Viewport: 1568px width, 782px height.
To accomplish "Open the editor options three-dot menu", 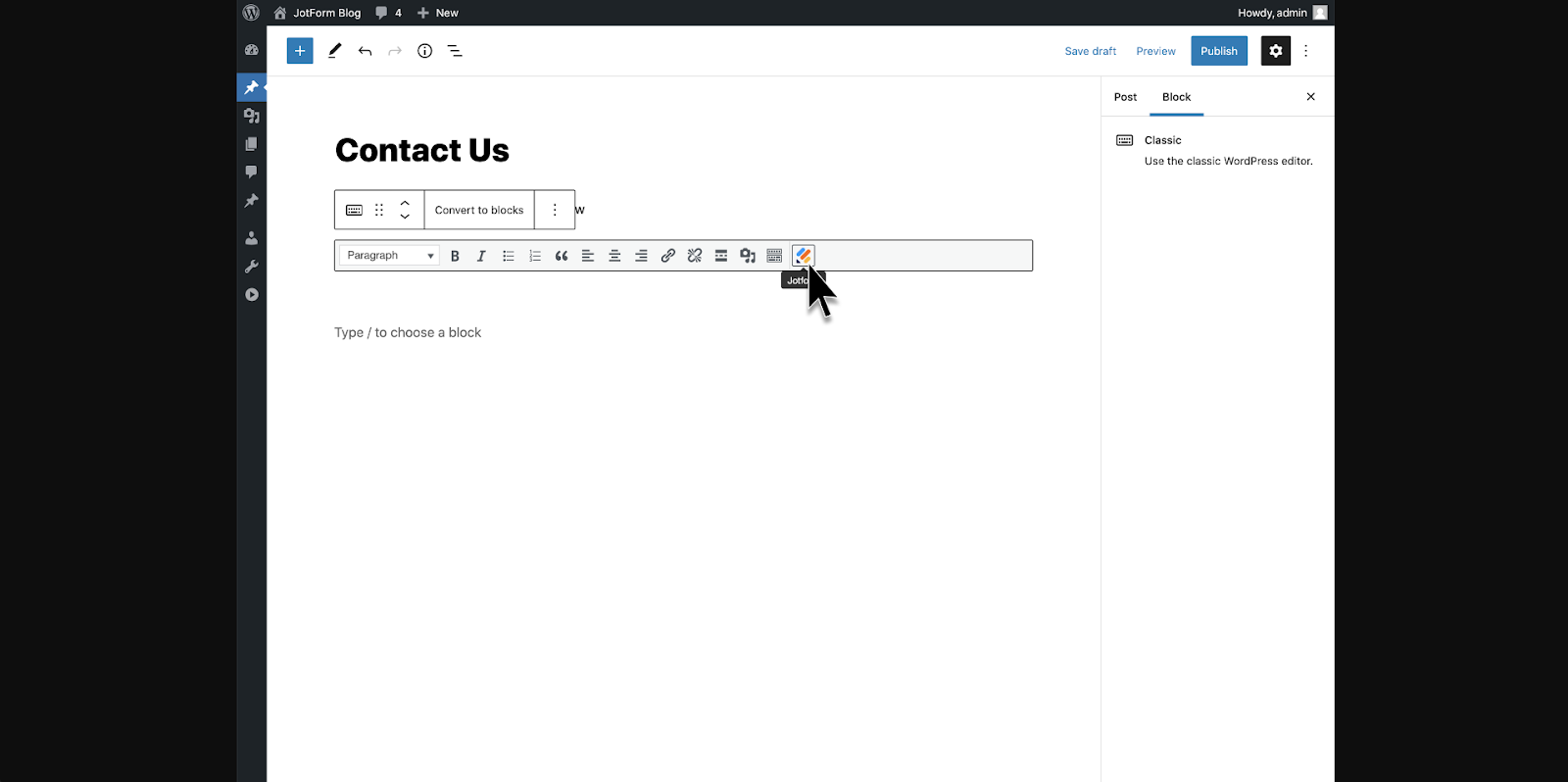I will pos(1305,51).
